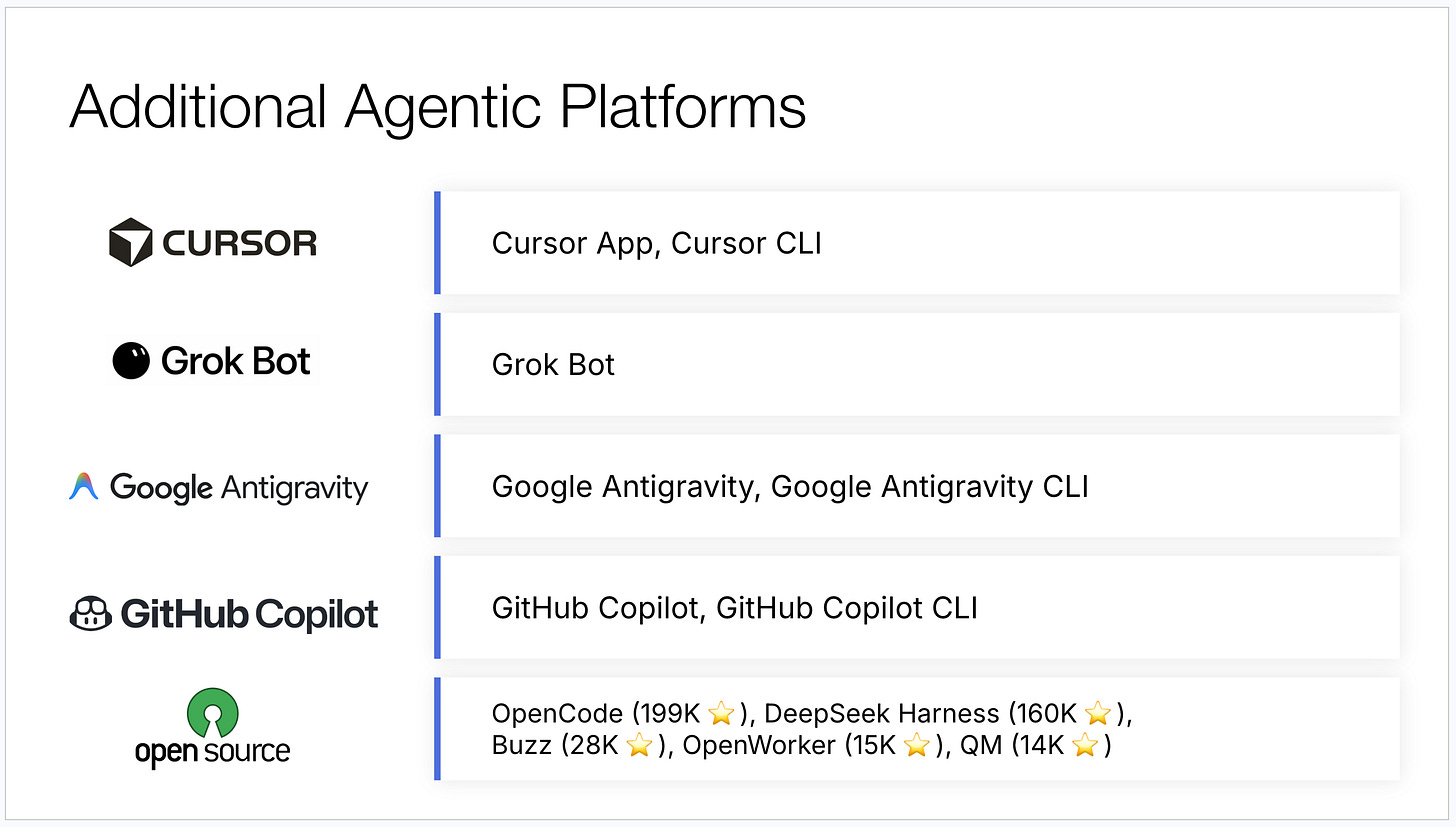Click the GitHub Copilot goggles icon
This screenshot has height=827, width=1456.
pyautogui.click(x=90, y=613)
